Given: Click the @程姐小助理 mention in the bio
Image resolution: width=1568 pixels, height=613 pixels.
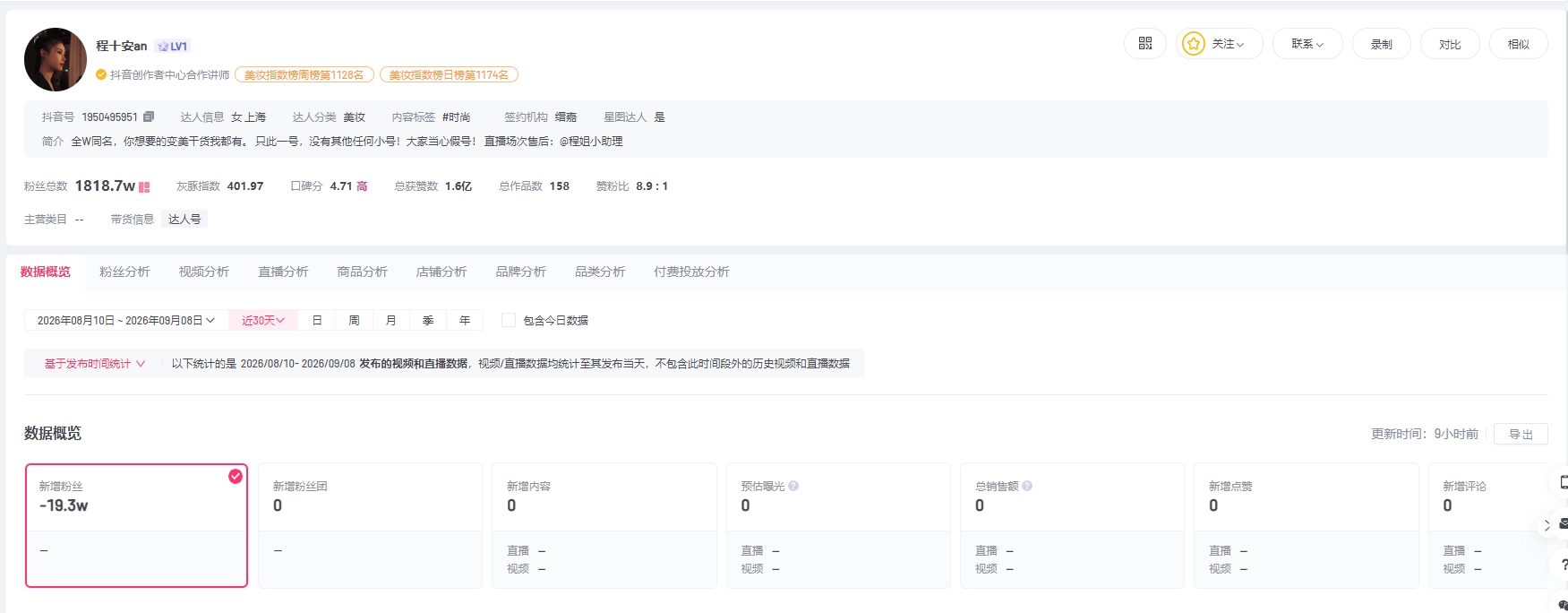Looking at the screenshot, I should click(x=591, y=142).
